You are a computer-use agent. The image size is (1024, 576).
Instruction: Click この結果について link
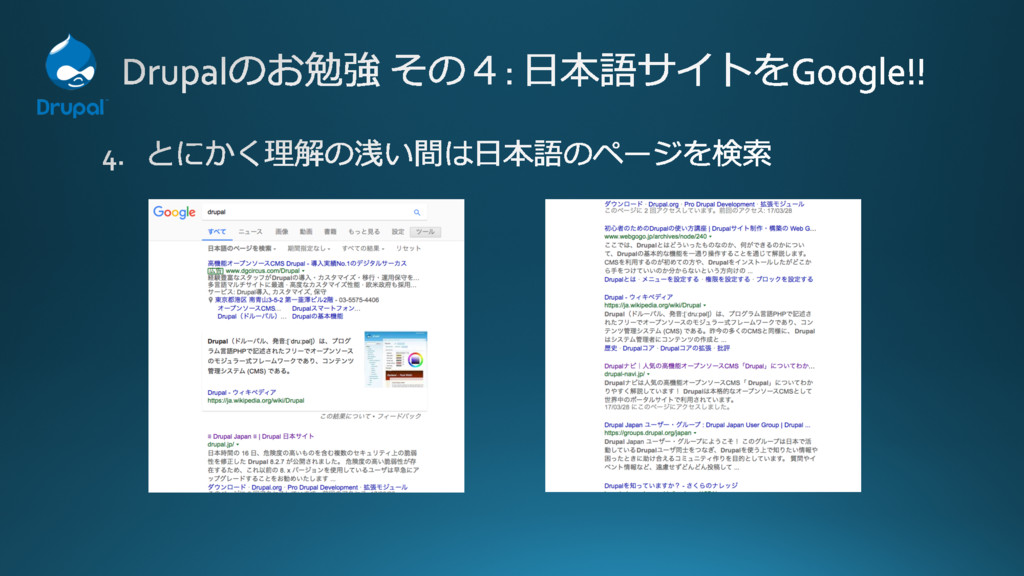click(x=345, y=416)
